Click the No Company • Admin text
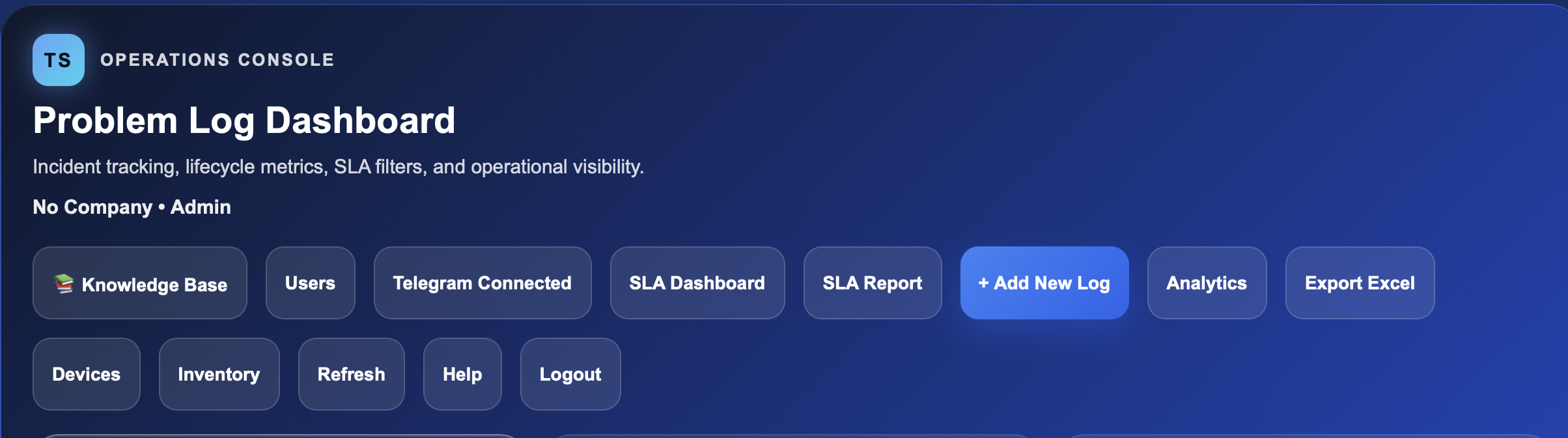Image resolution: width=1568 pixels, height=438 pixels. coord(132,207)
